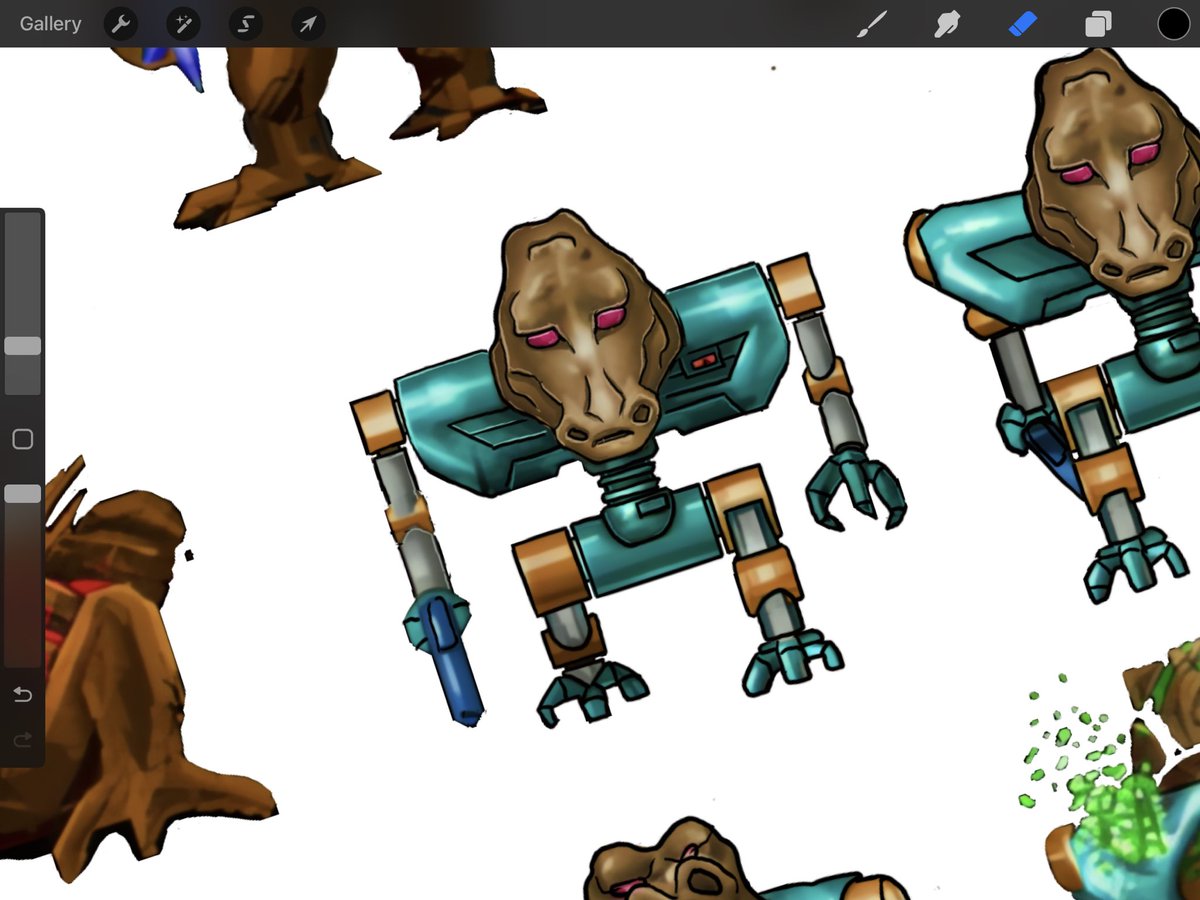The image size is (1200, 900).
Task: Open the Actions menu with the wrench icon
Action: pos(121,23)
